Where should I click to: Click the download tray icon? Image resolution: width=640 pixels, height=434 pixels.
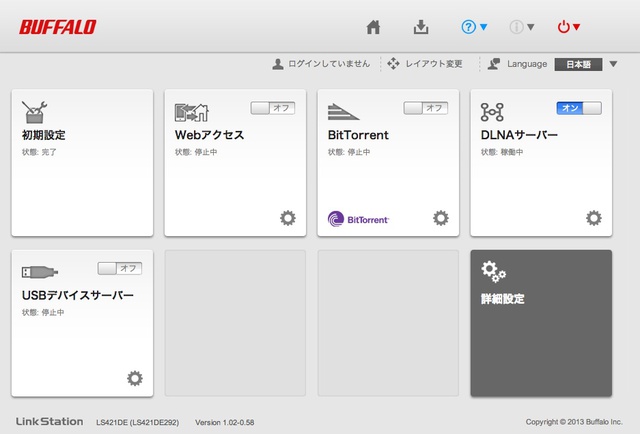coord(421,27)
